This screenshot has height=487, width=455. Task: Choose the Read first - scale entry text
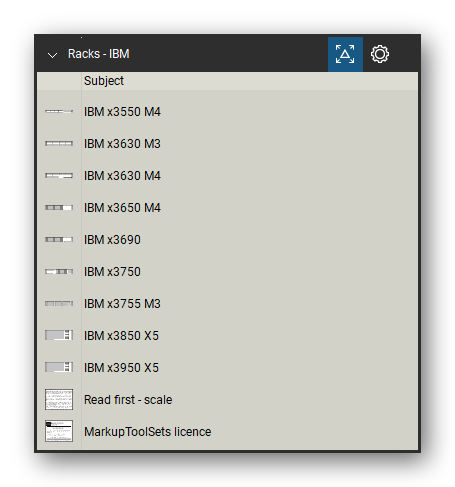pyautogui.click(x=128, y=400)
